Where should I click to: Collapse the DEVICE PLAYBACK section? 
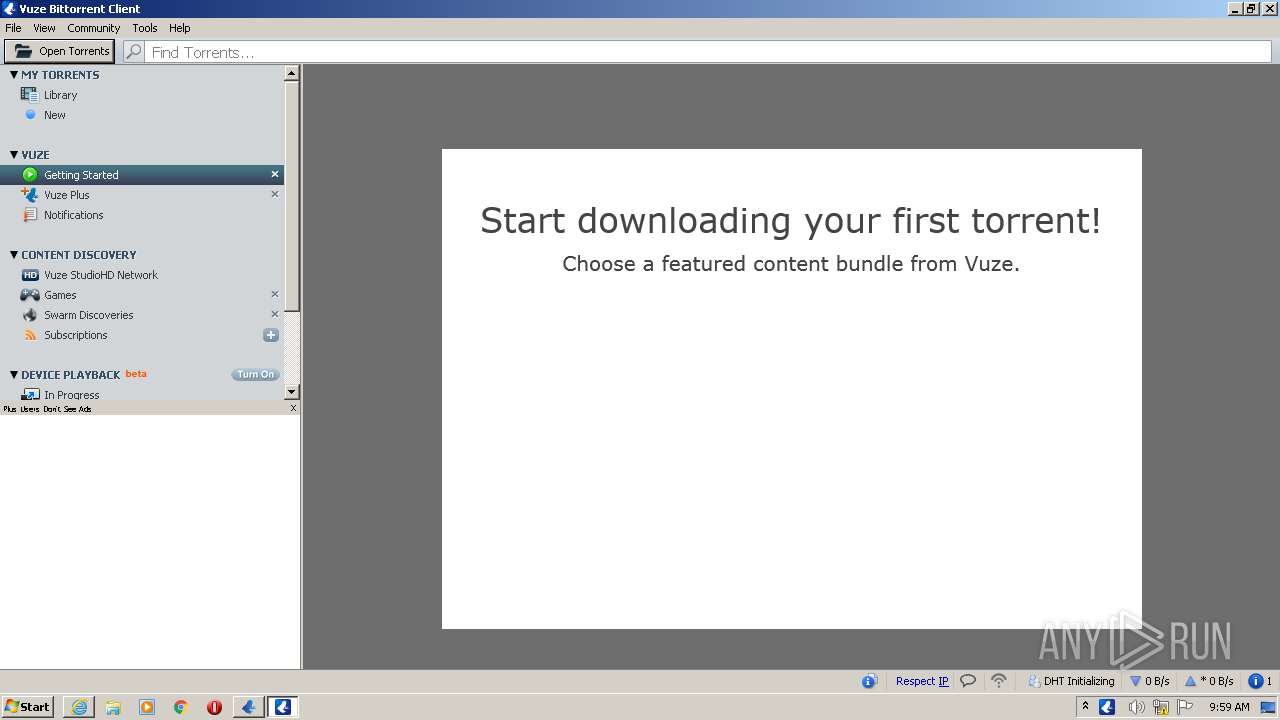pos(14,375)
